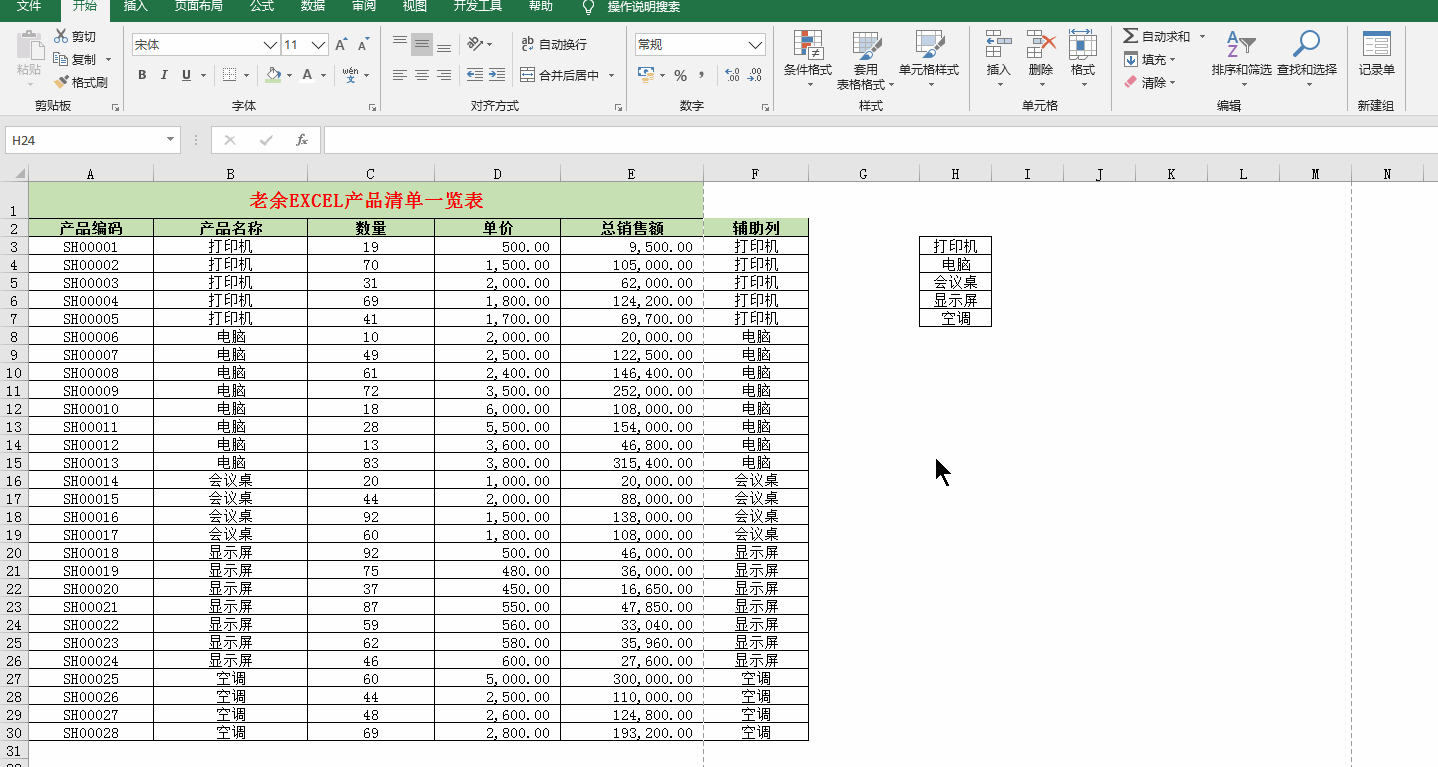
Task: Toggle Underline formatting
Action: [186, 75]
